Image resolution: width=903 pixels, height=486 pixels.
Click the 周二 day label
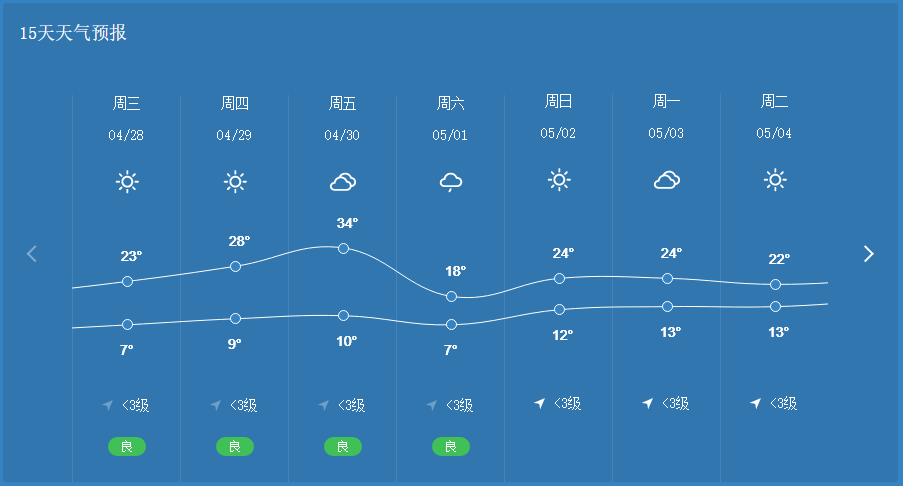[x=775, y=102]
